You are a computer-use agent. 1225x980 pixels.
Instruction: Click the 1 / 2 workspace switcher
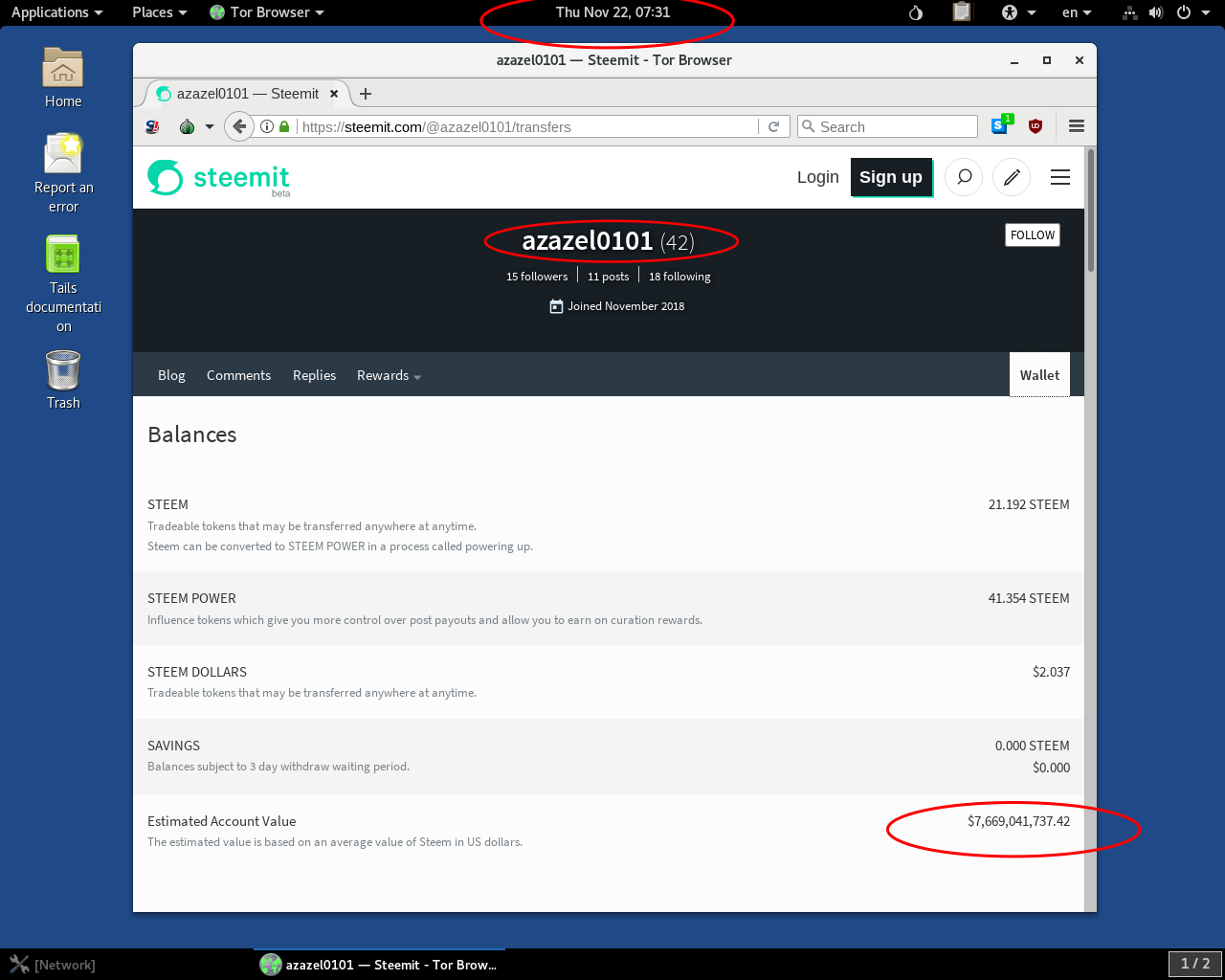tap(1195, 964)
